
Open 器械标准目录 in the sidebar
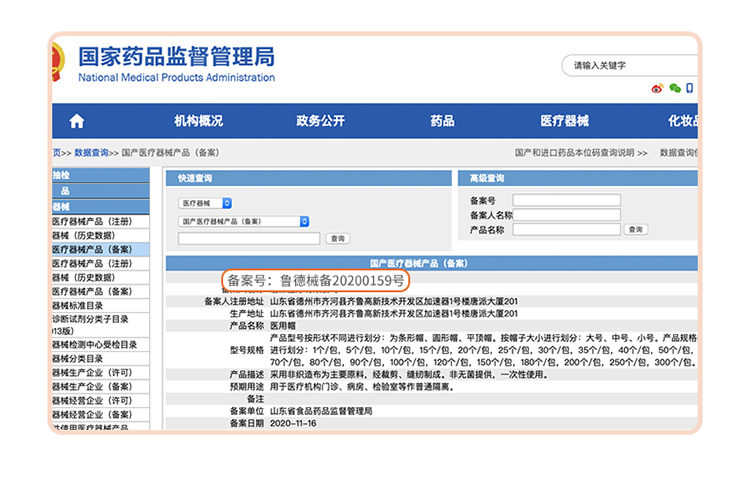tap(100, 305)
